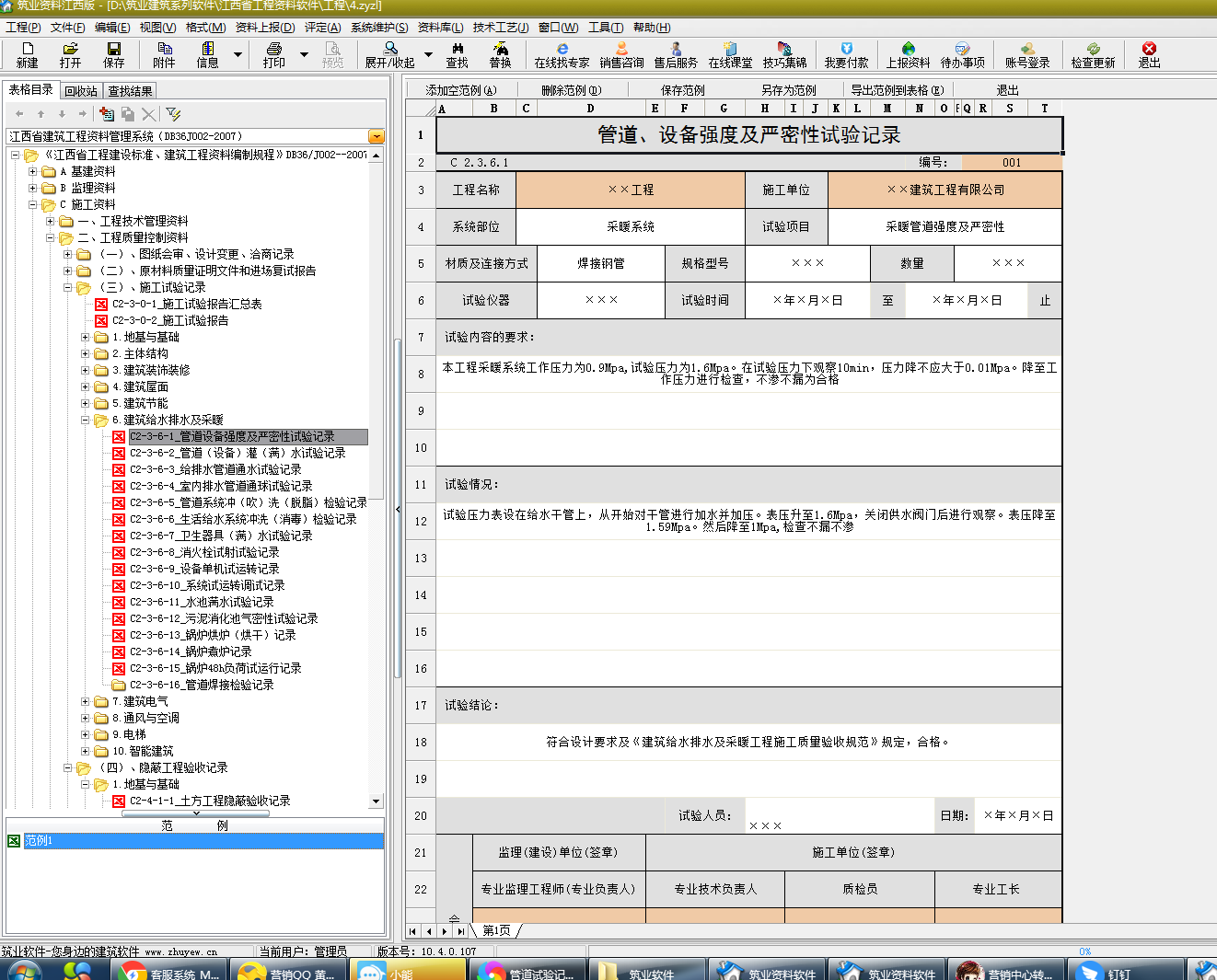Viewport: 1217px width, 980px height.
Task: Expand 一、工程技术管理资料 node
Action: tap(51, 221)
